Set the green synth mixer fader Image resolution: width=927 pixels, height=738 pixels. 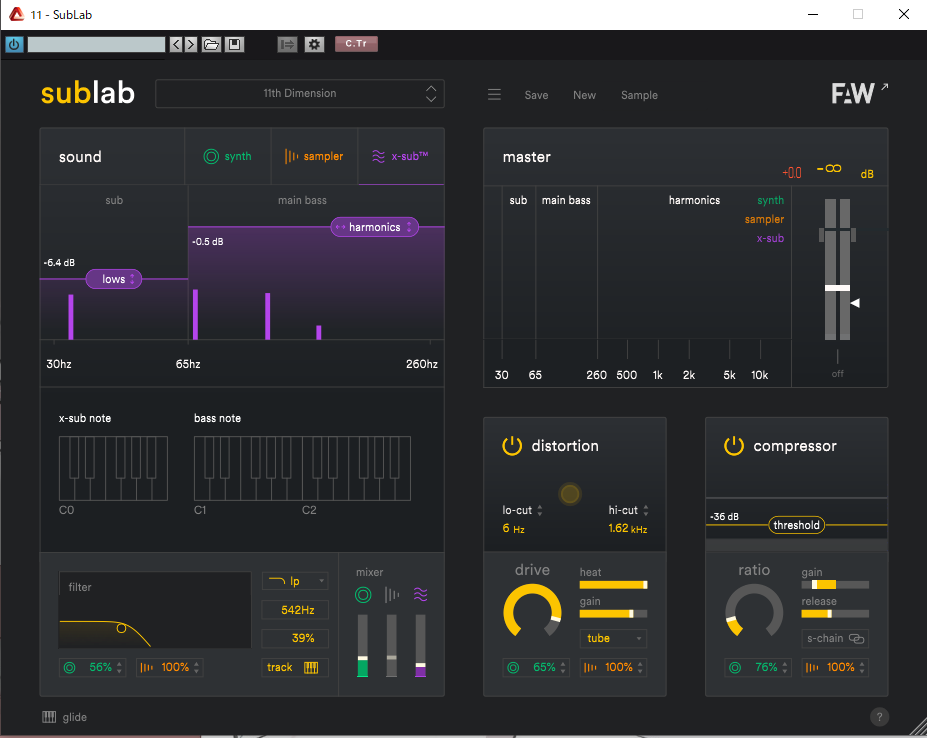(362, 658)
